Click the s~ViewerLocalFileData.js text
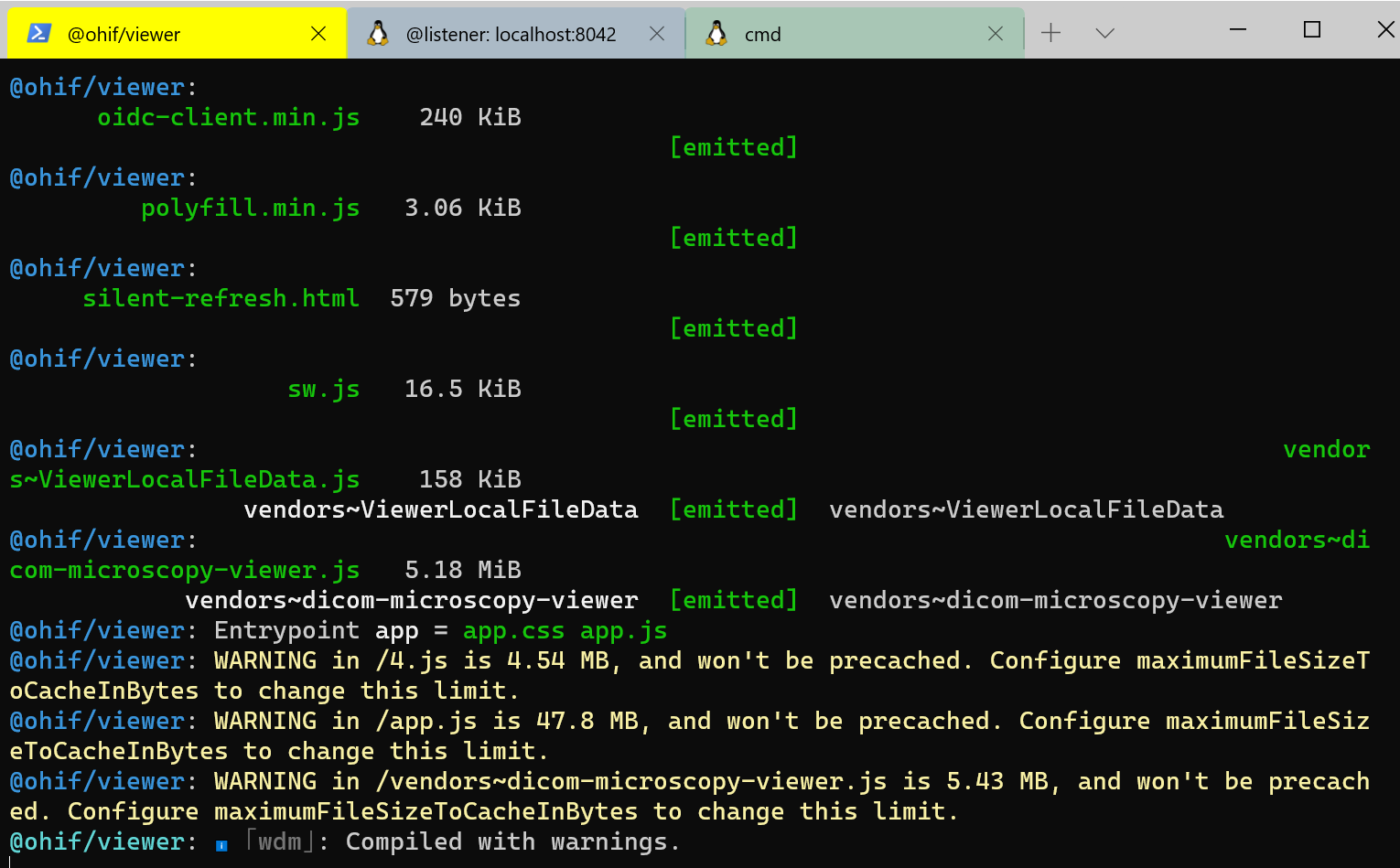The image size is (1400, 868). [185, 479]
